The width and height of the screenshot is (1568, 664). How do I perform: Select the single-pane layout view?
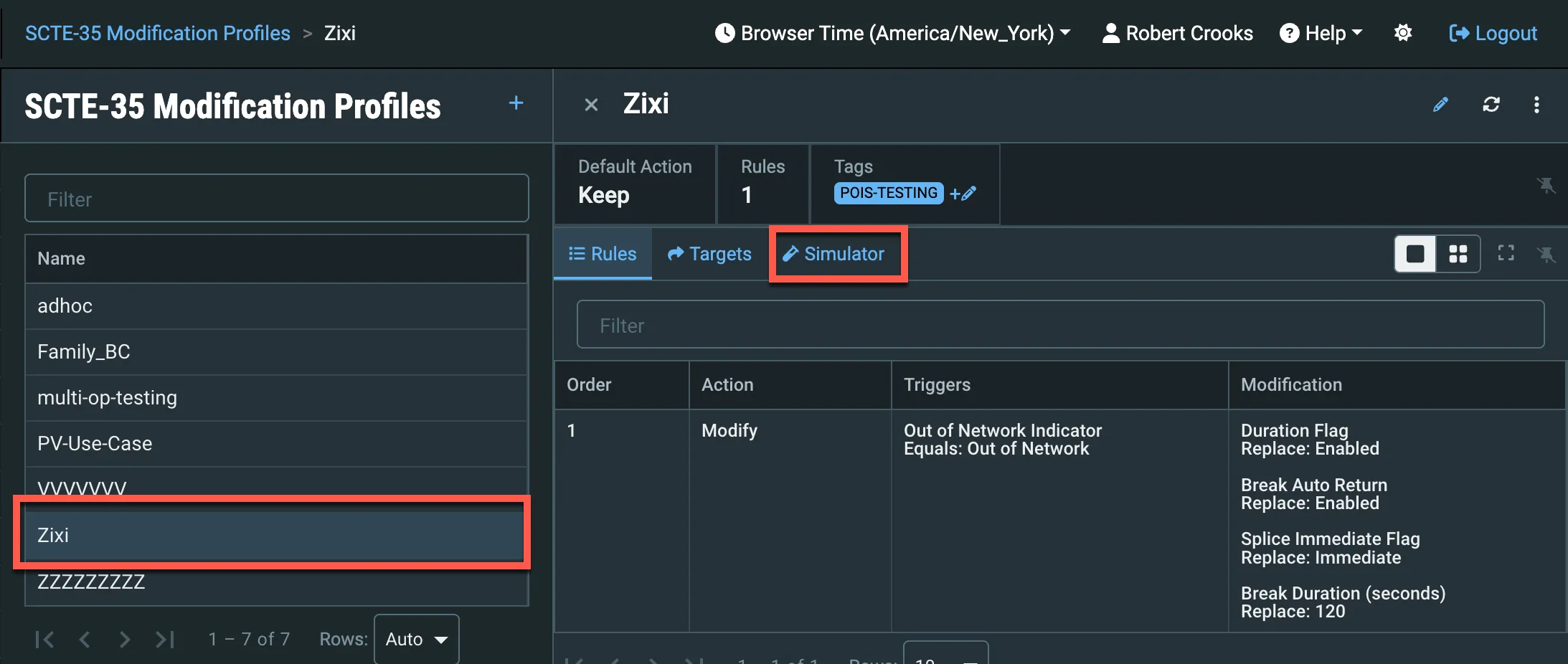(1415, 254)
